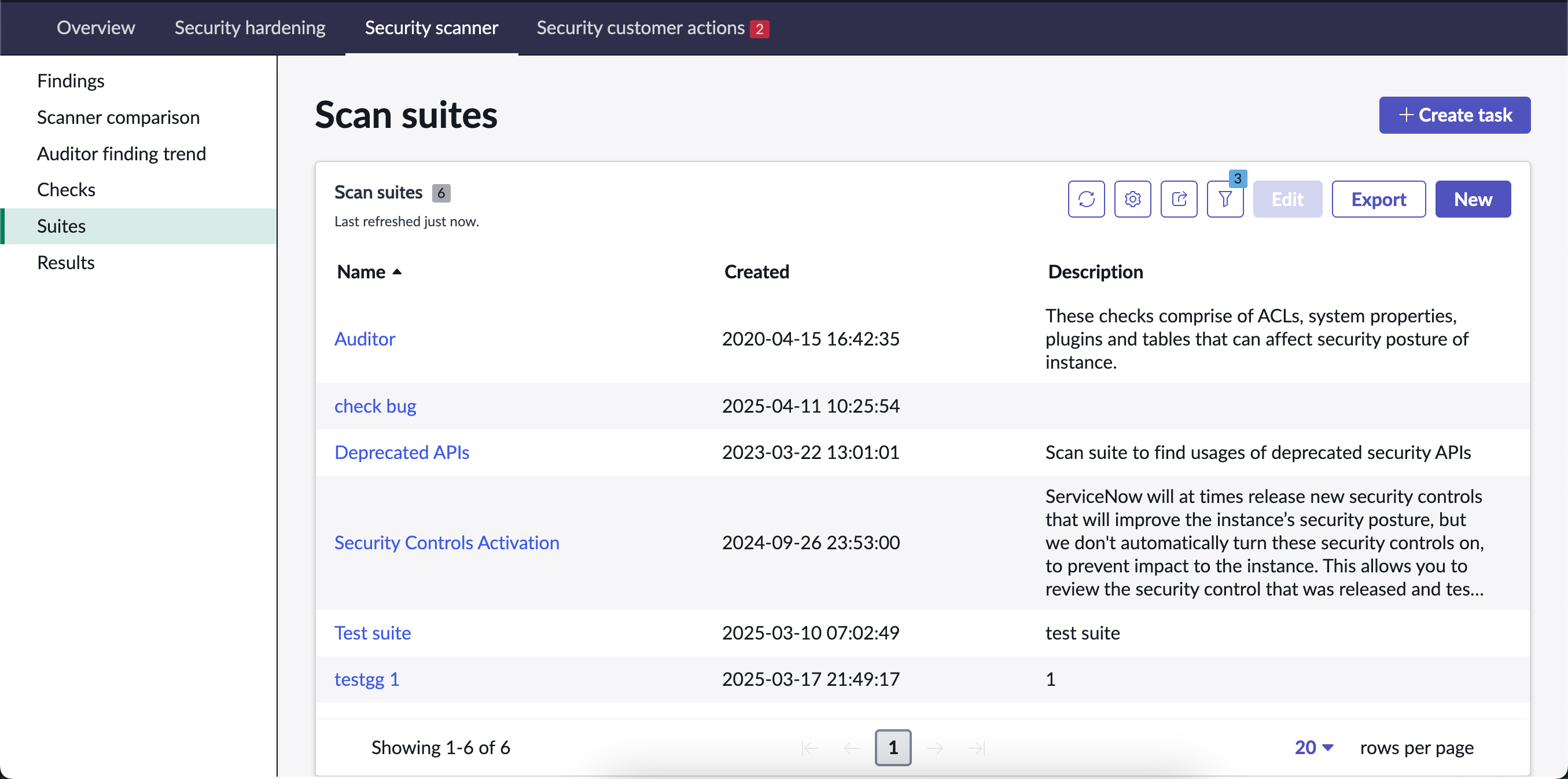Open Security Controls Activation suite link
Image resolution: width=1568 pixels, height=779 pixels.
pyautogui.click(x=446, y=542)
